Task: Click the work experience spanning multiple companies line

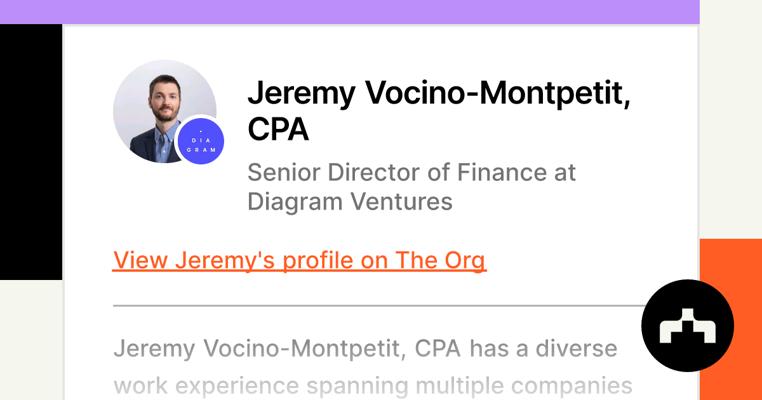Action: (372, 385)
